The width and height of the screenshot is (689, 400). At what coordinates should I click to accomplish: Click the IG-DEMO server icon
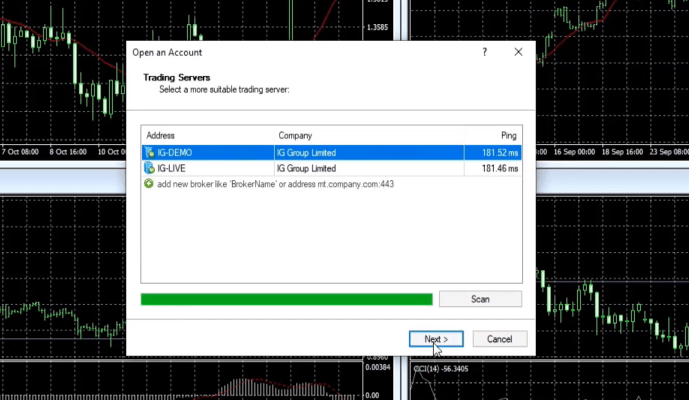point(149,153)
